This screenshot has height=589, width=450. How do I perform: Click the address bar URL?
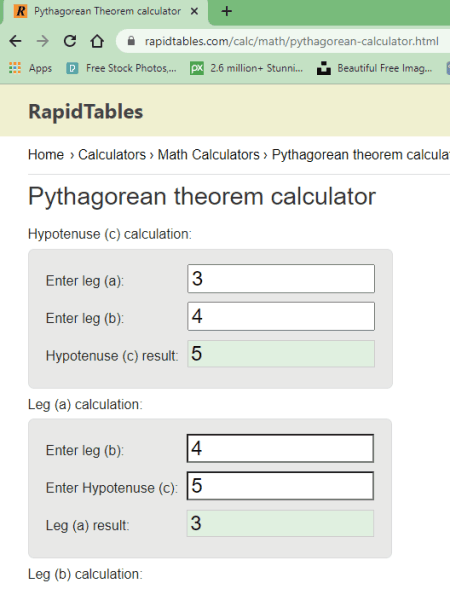pyautogui.click(x=291, y=41)
